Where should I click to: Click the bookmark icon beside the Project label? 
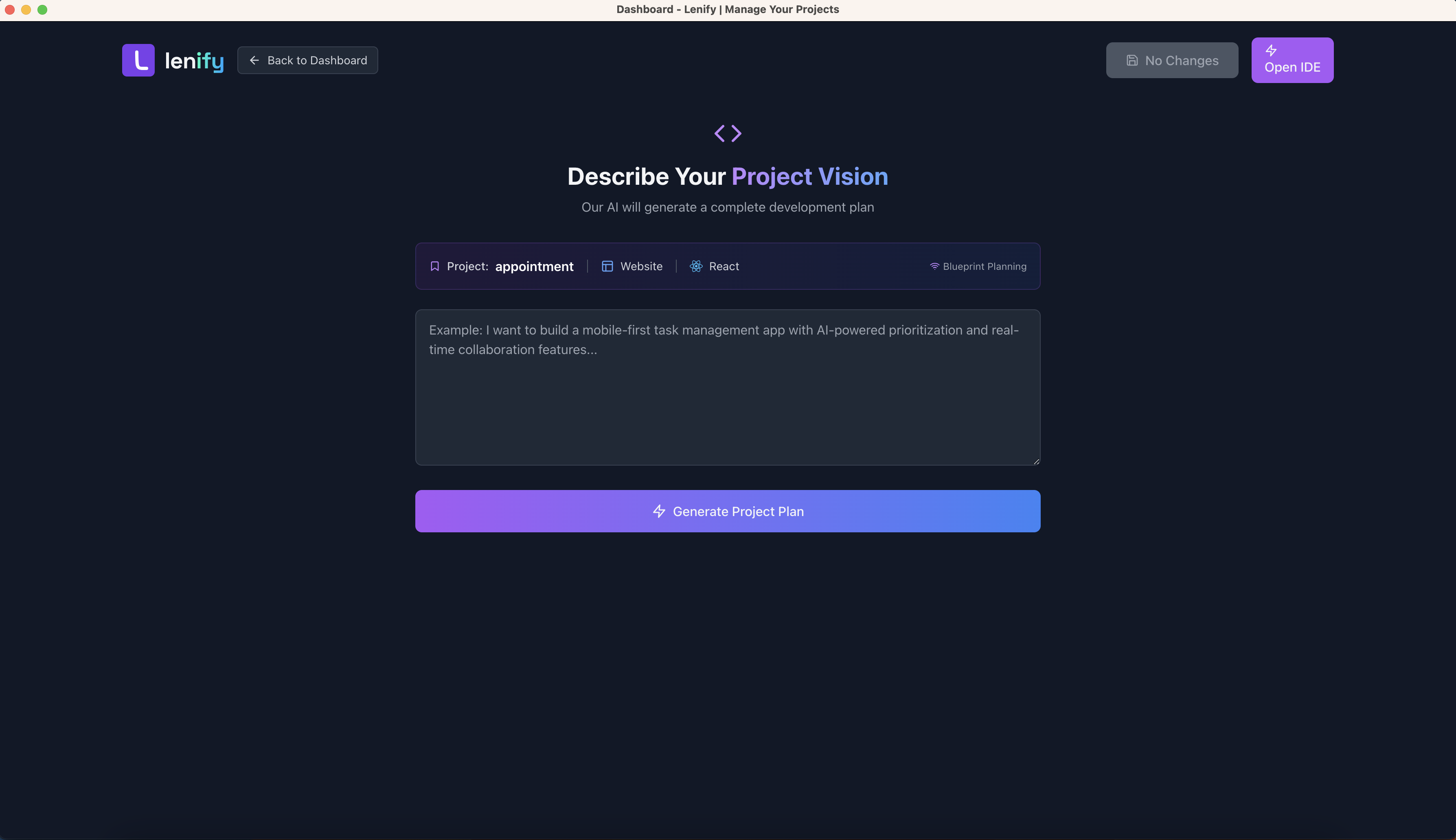(x=434, y=266)
